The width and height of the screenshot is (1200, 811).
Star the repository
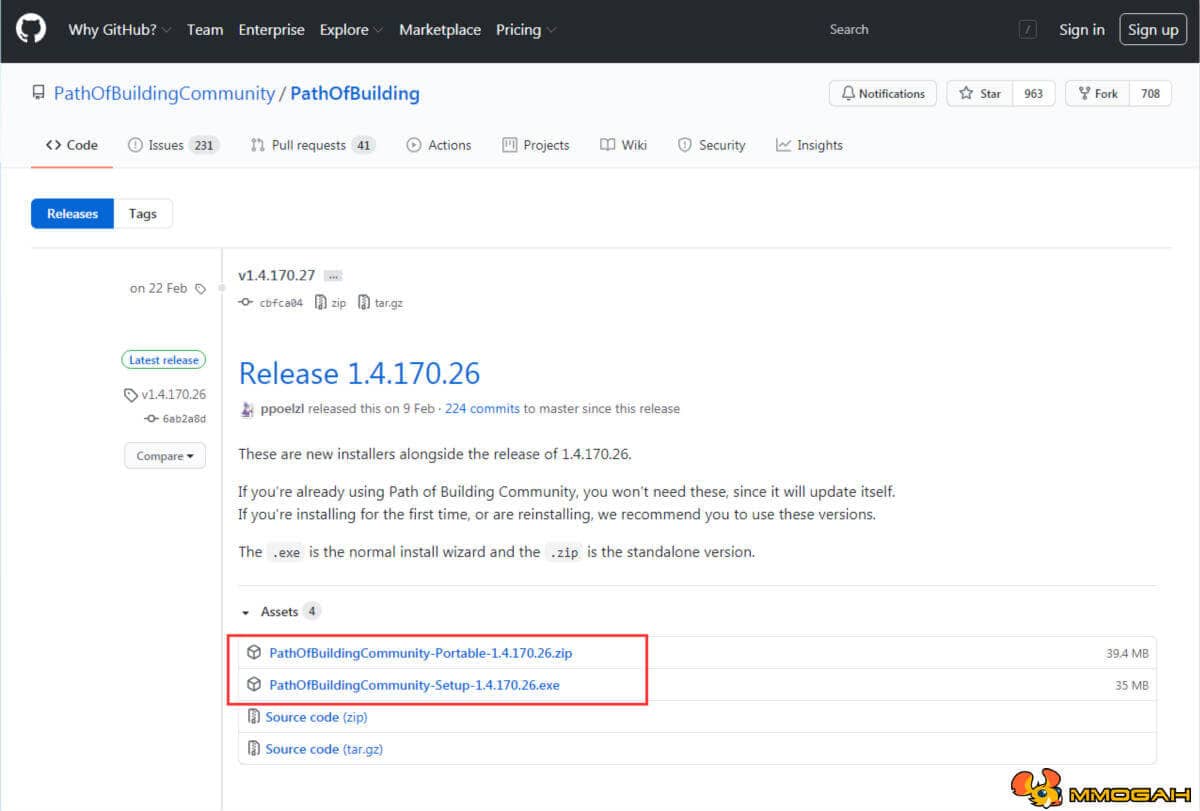980,93
